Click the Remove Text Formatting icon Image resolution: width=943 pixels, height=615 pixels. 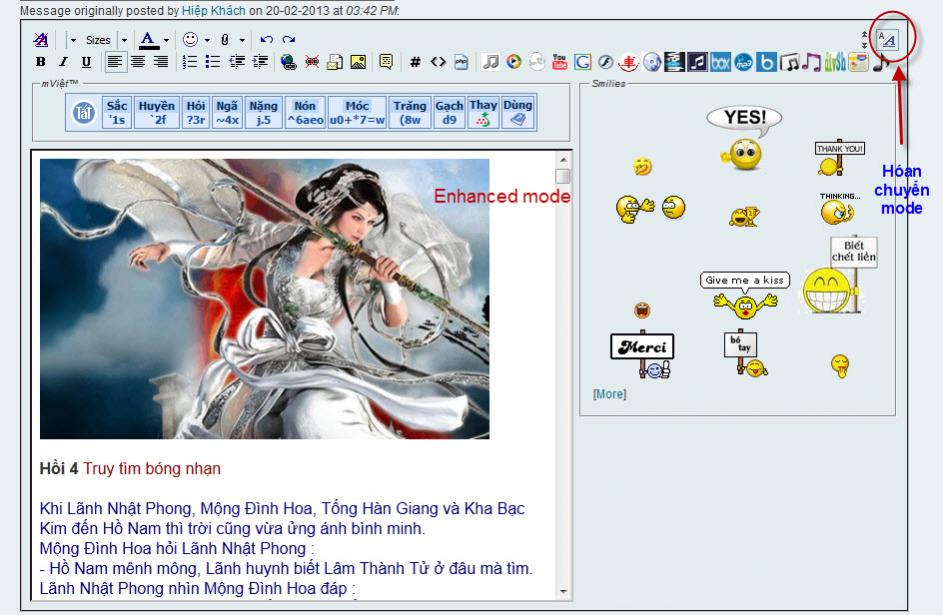[41, 40]
